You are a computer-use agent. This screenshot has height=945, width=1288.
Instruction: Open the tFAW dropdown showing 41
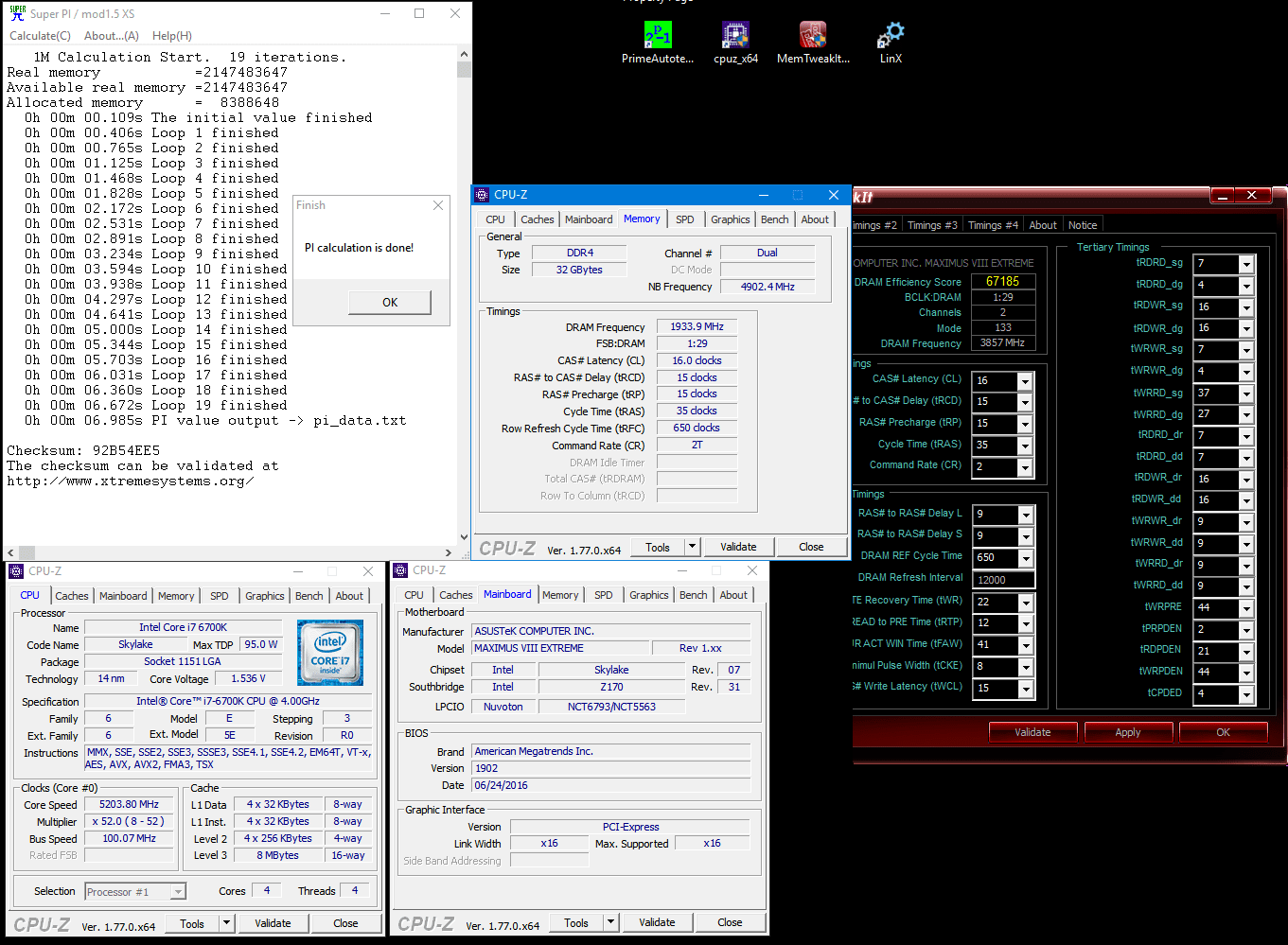tap(1025, 645)
